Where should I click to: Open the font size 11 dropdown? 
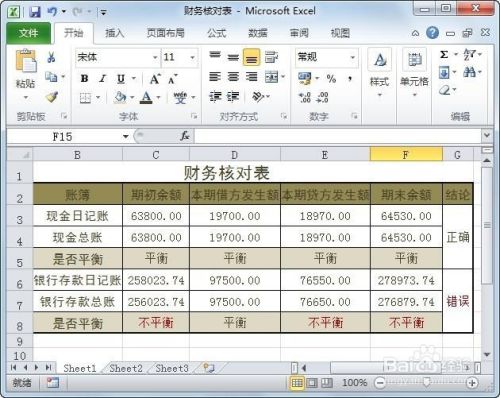click(193, 57)
